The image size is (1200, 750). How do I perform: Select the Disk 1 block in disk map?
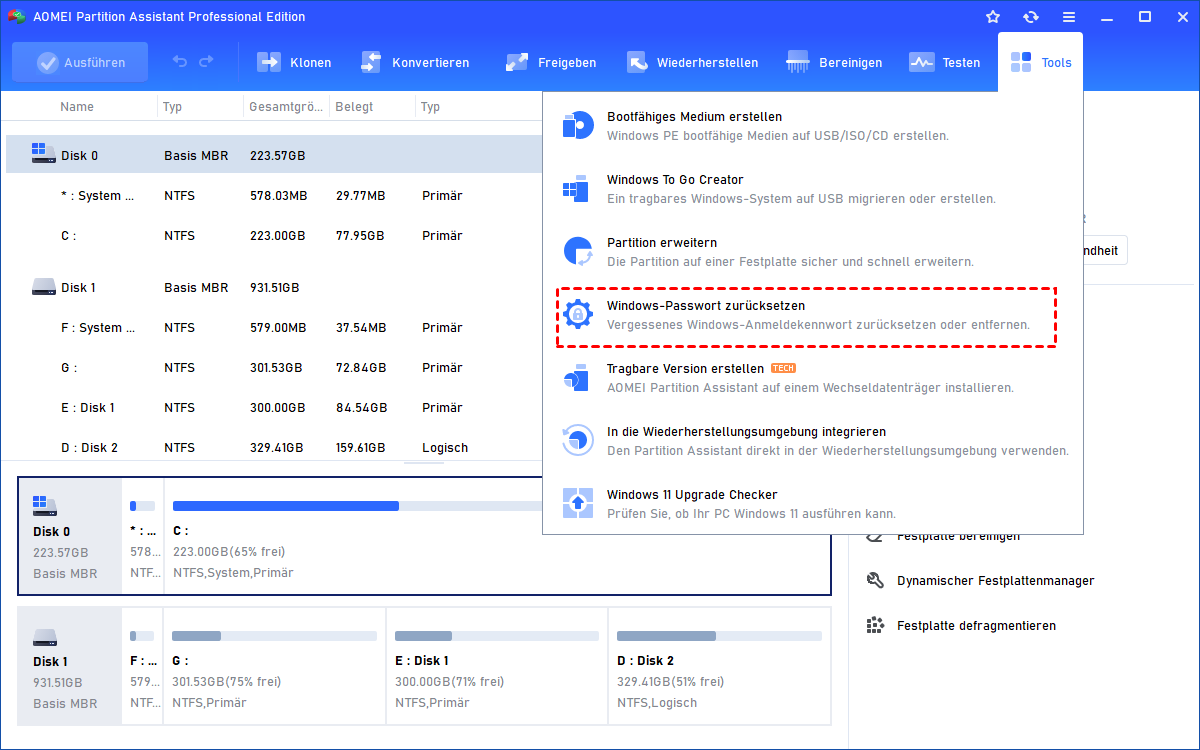point(70,666)
